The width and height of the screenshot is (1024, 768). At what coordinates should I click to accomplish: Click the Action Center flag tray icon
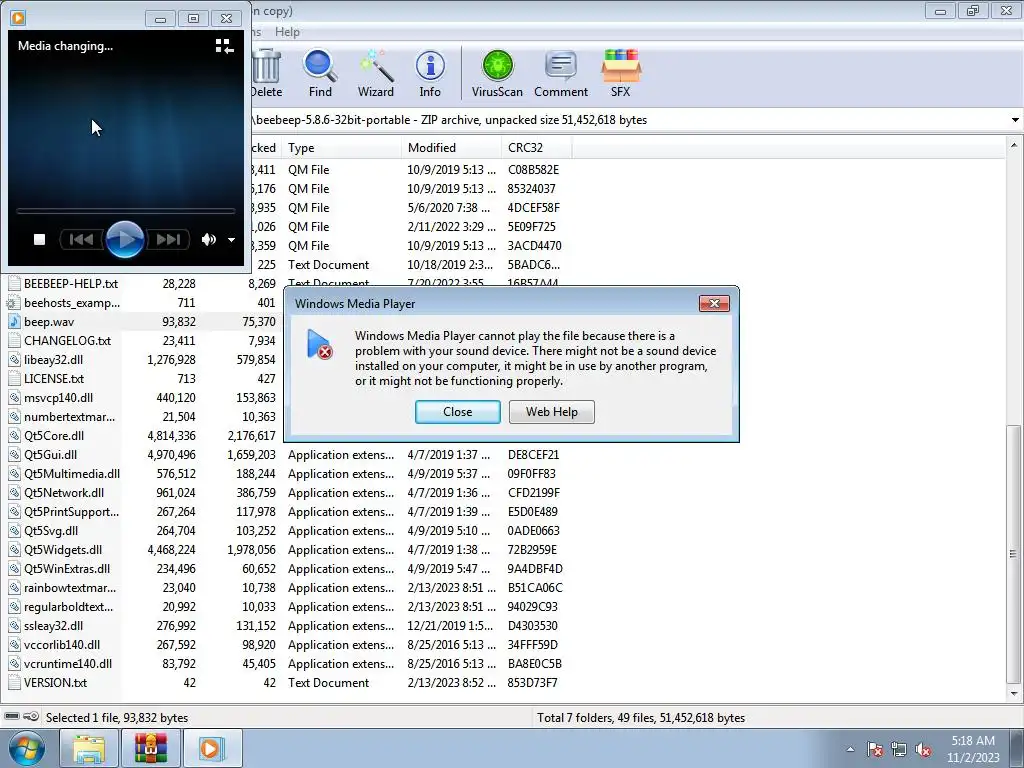click(875, 749)
